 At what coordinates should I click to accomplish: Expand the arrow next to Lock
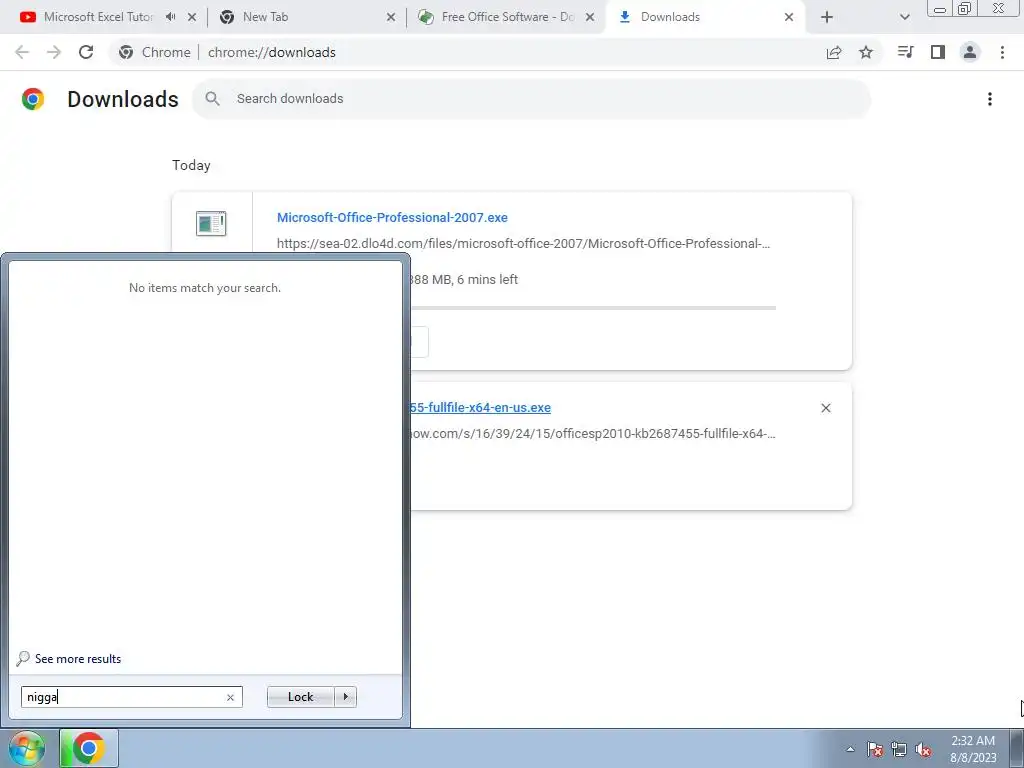(x=345, y=697)
